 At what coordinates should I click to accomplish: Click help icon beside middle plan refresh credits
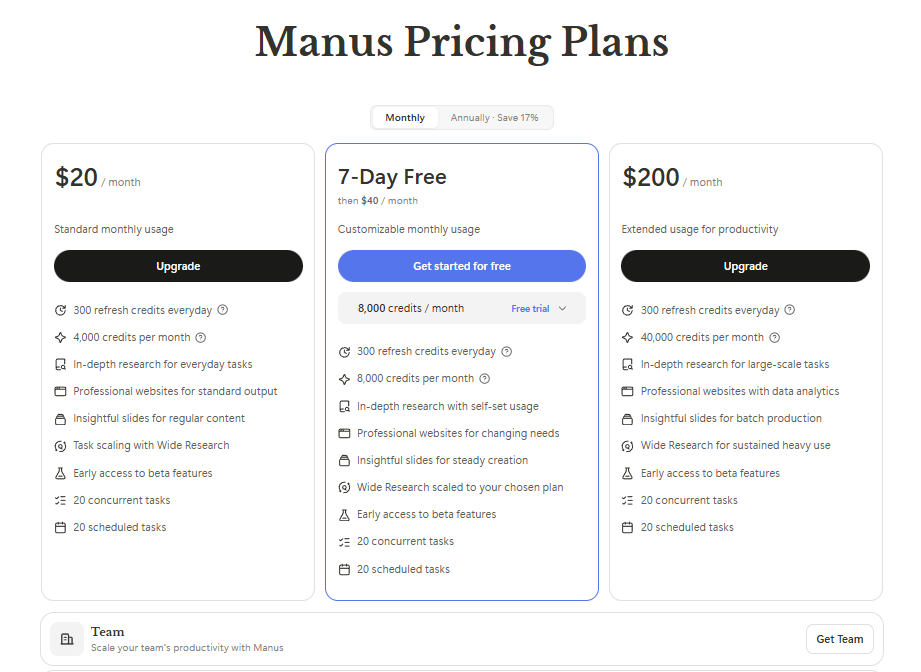[x=507, y=352]
